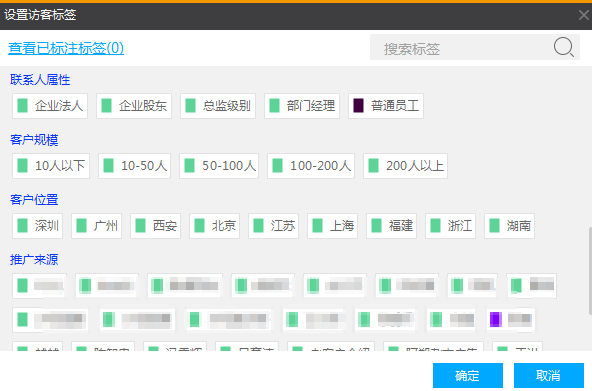Image resolution: width=592 pixels, height=391 pixels.
Task: Click the 推广来源 category heading
Action: (x=34, y=260)
